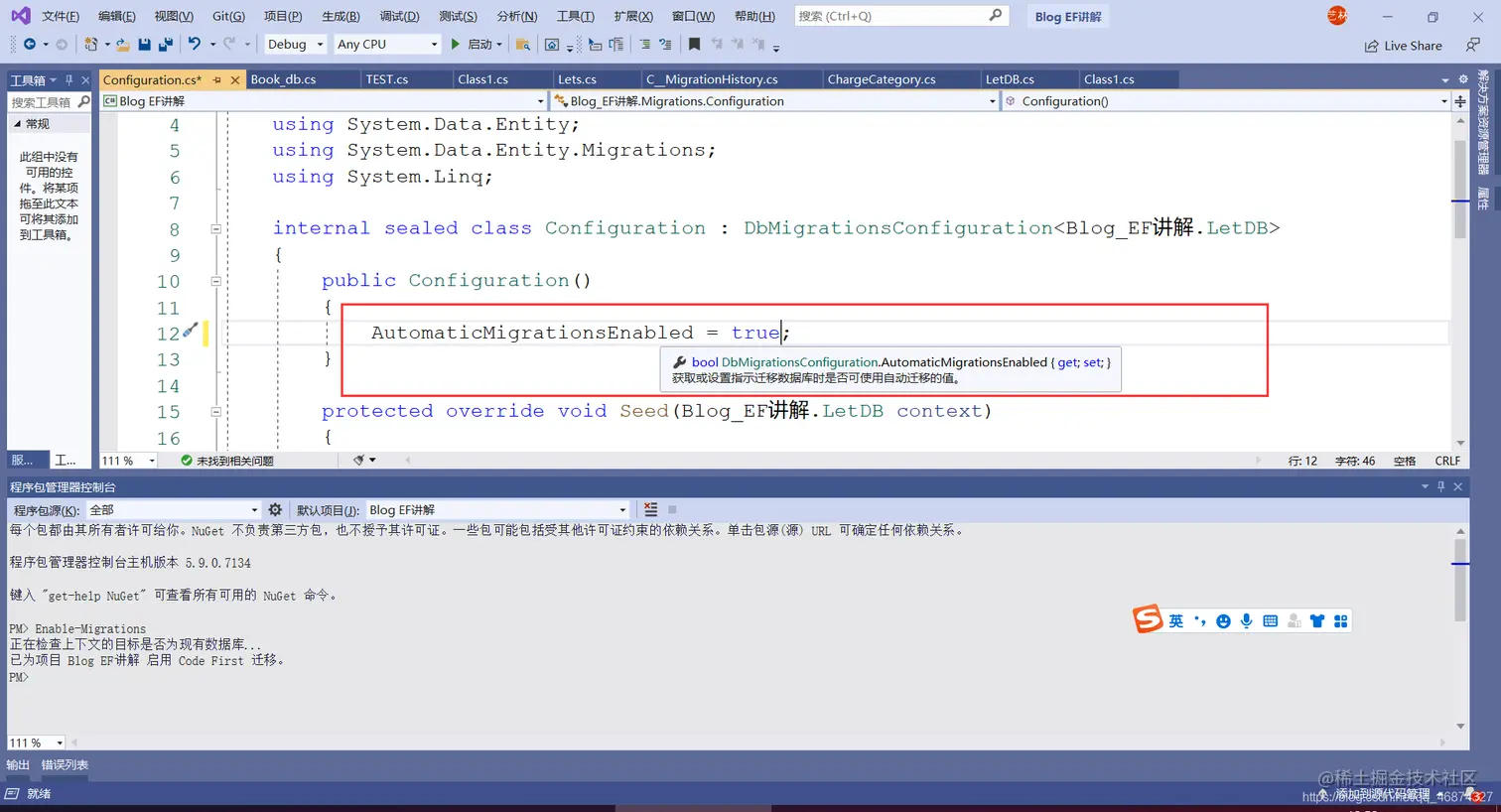
Task: Open the Sogou emoji smiley icon
Action: point(1223,621)
